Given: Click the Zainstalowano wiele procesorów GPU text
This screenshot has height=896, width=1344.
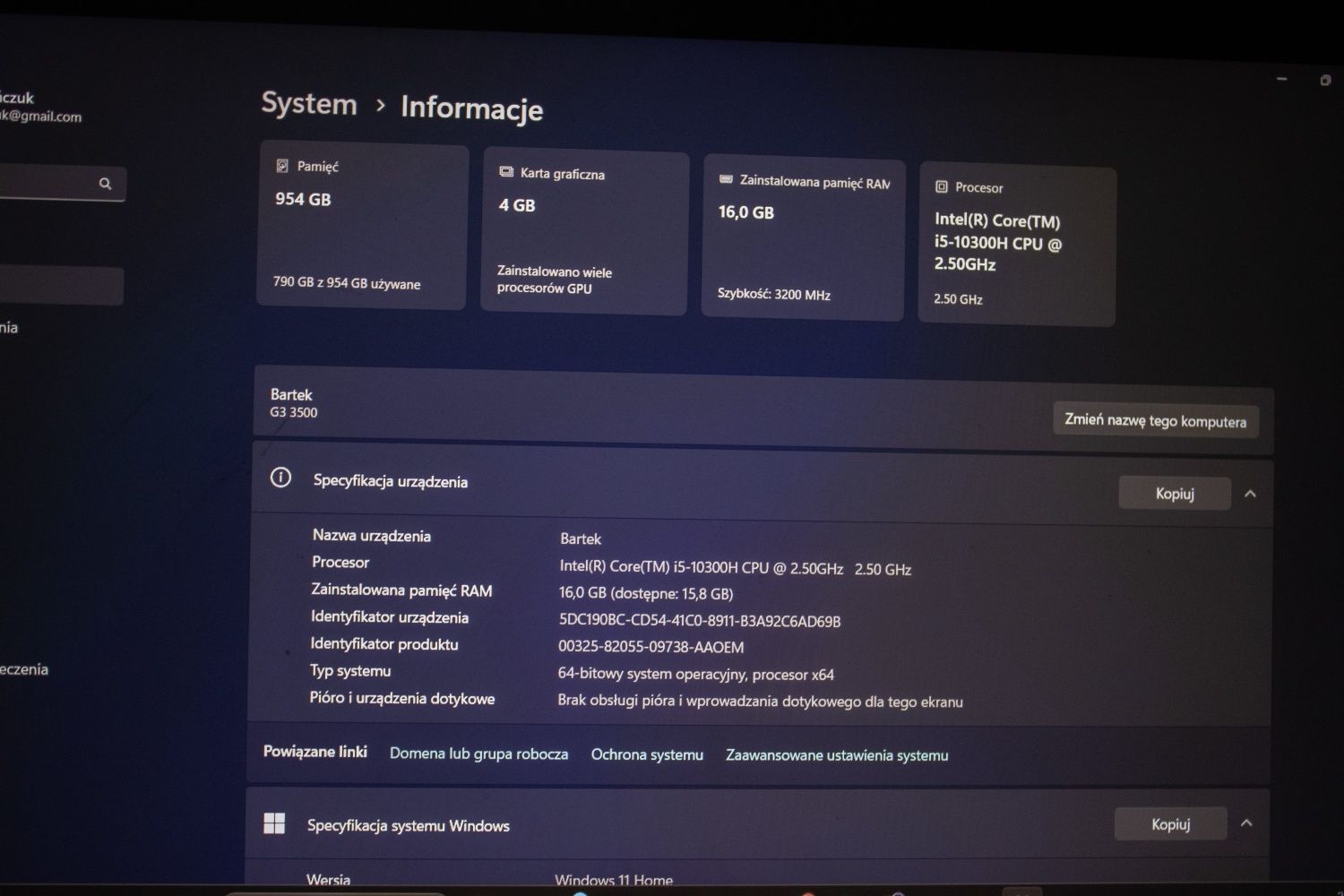Looking at the screenshot, I should pyautogui.click(x=555, y=280).
